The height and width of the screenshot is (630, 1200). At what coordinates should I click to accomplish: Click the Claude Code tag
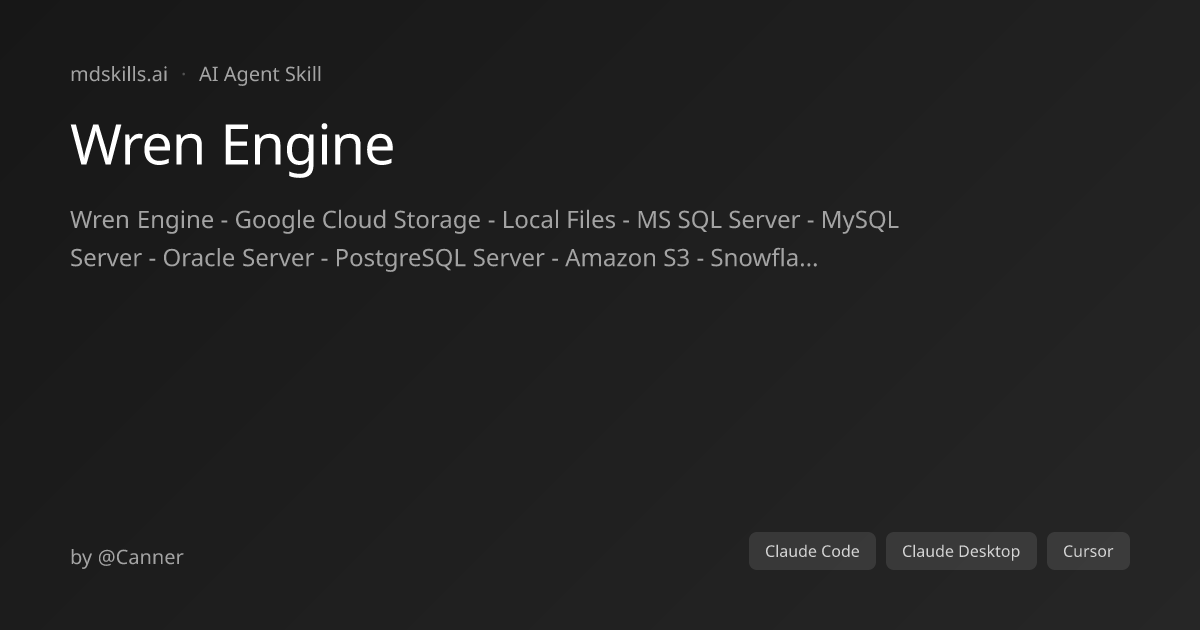(x=812, y=551)
